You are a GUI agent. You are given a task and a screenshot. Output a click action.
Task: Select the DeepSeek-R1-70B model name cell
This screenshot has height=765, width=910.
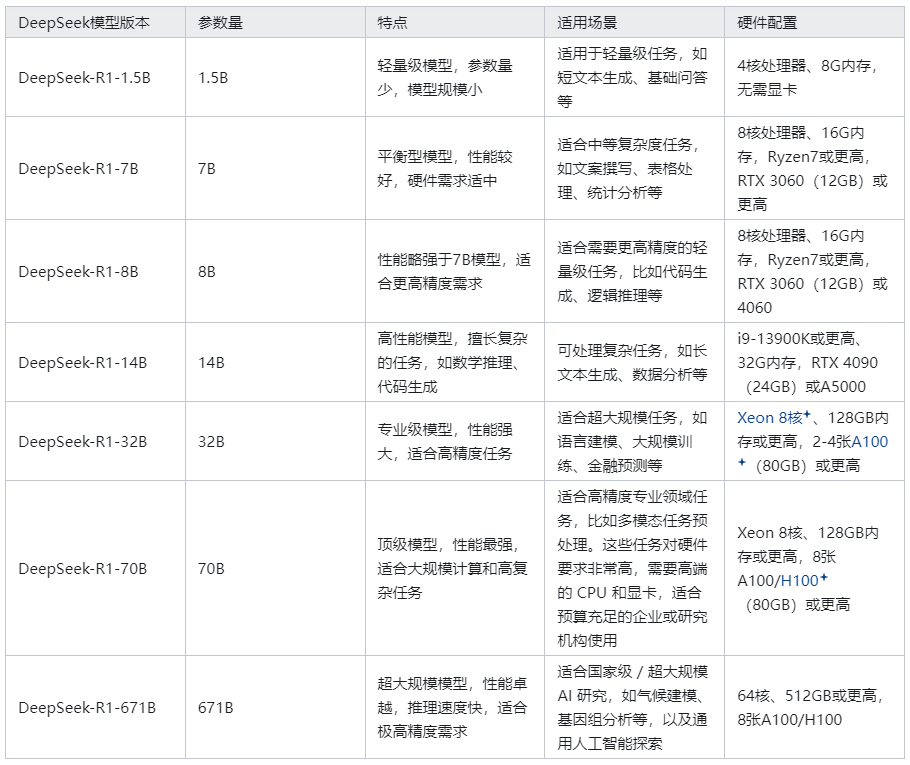pyautogui.click(x=82, y=568)
